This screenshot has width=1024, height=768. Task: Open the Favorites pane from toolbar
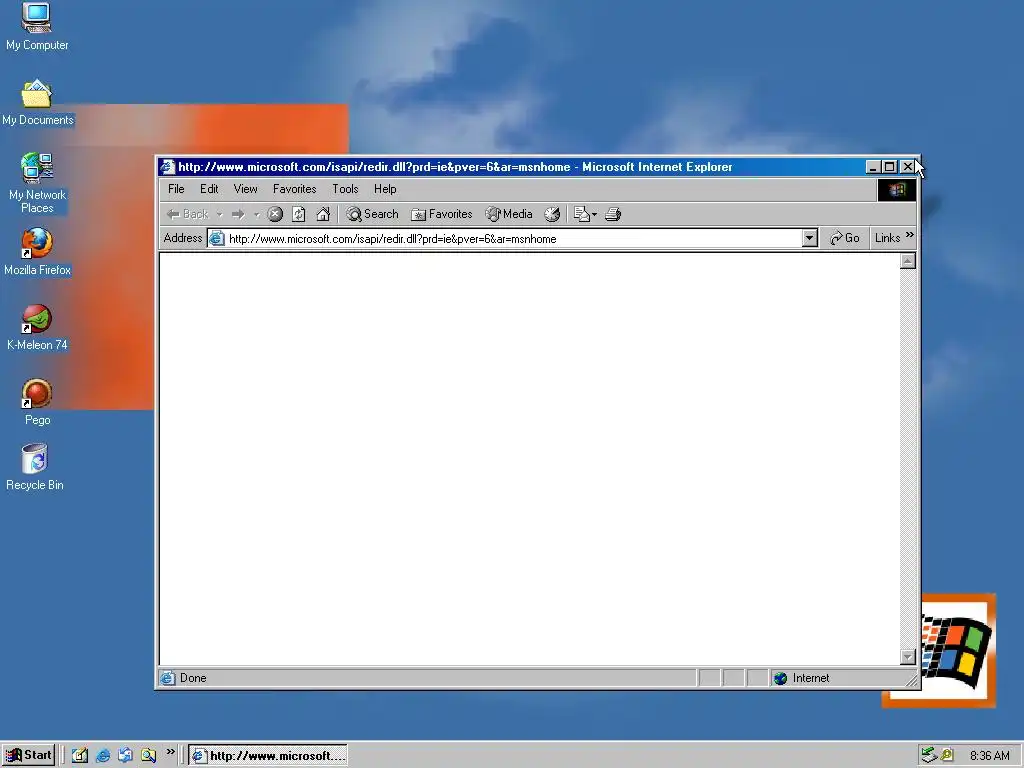[441, 214]
